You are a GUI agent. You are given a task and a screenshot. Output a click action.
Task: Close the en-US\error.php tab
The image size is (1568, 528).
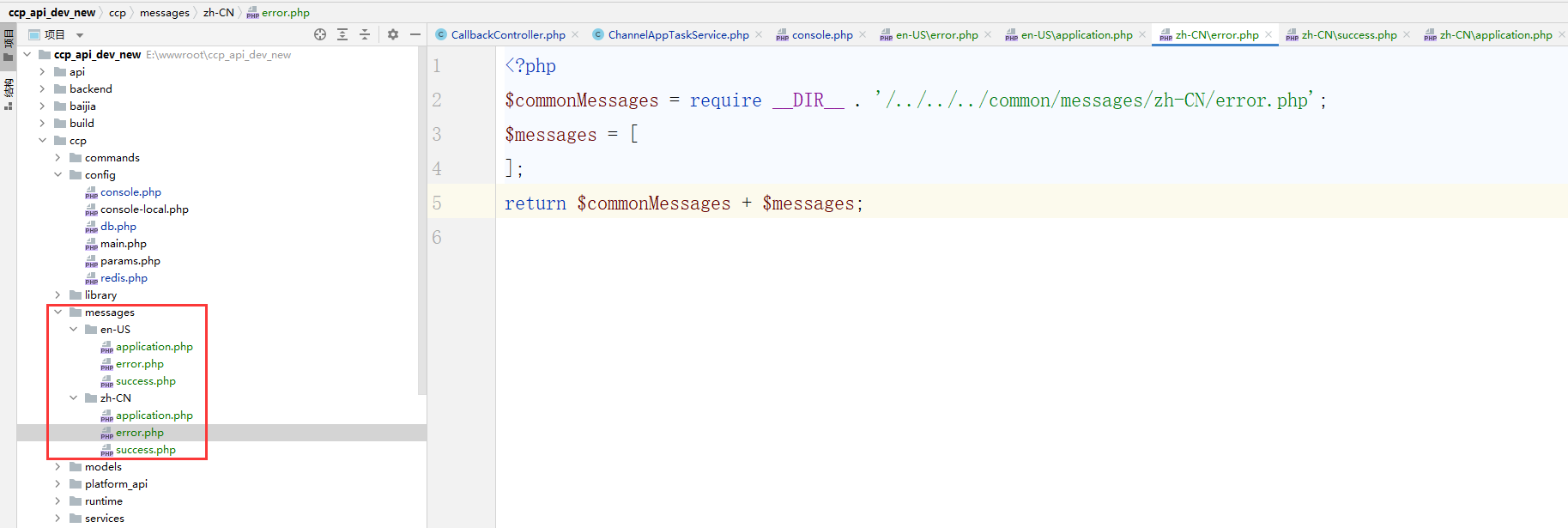point(988,34)
